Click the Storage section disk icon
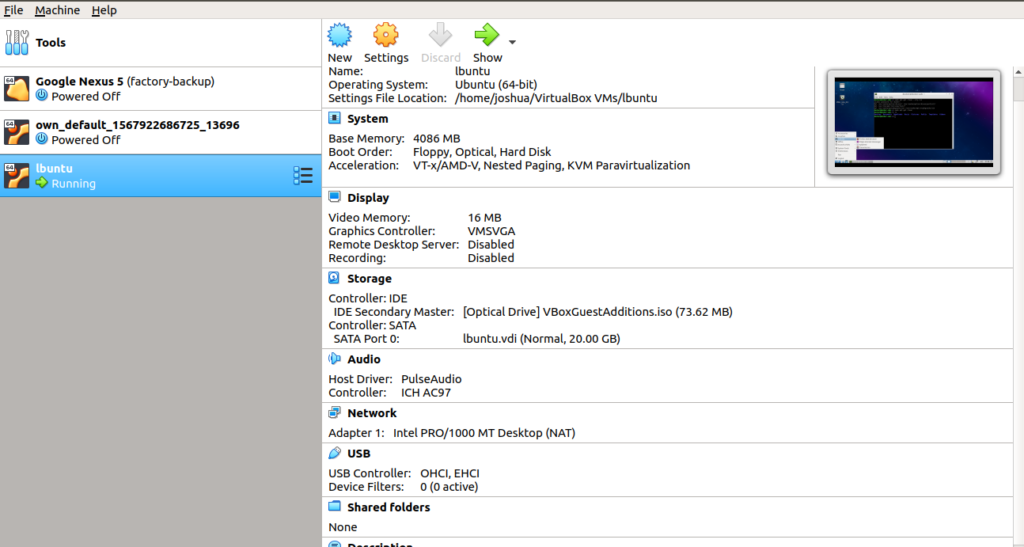The image size is (1024, 547). 334,278
